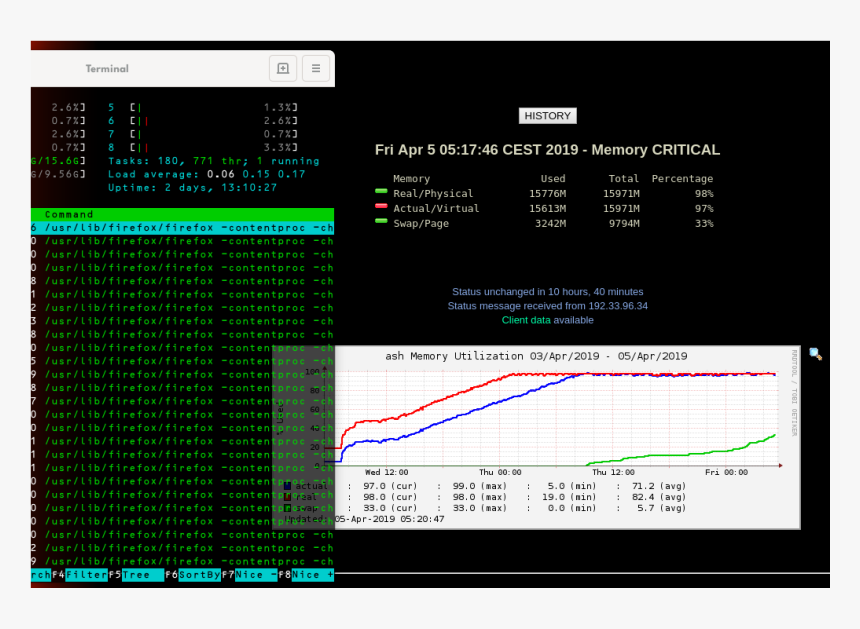Click the 97.0 (cur) value for actual
Screen dimensions: 860x629
point(390,486)
